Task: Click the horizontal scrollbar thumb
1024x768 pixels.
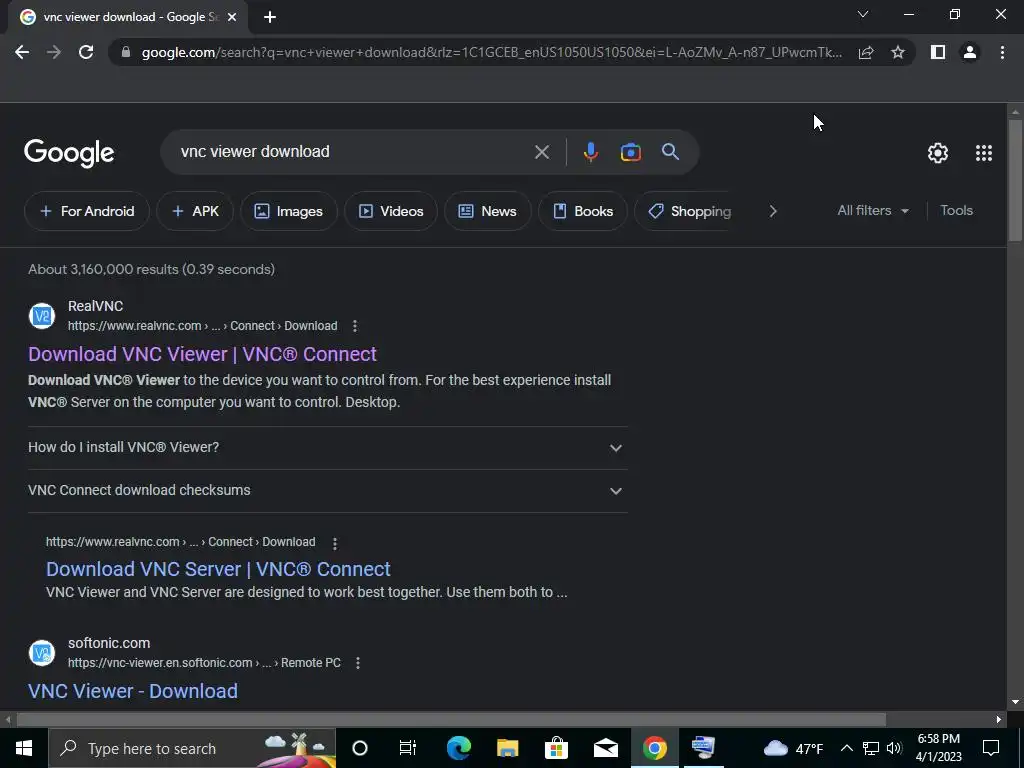Action: (451, 720)
